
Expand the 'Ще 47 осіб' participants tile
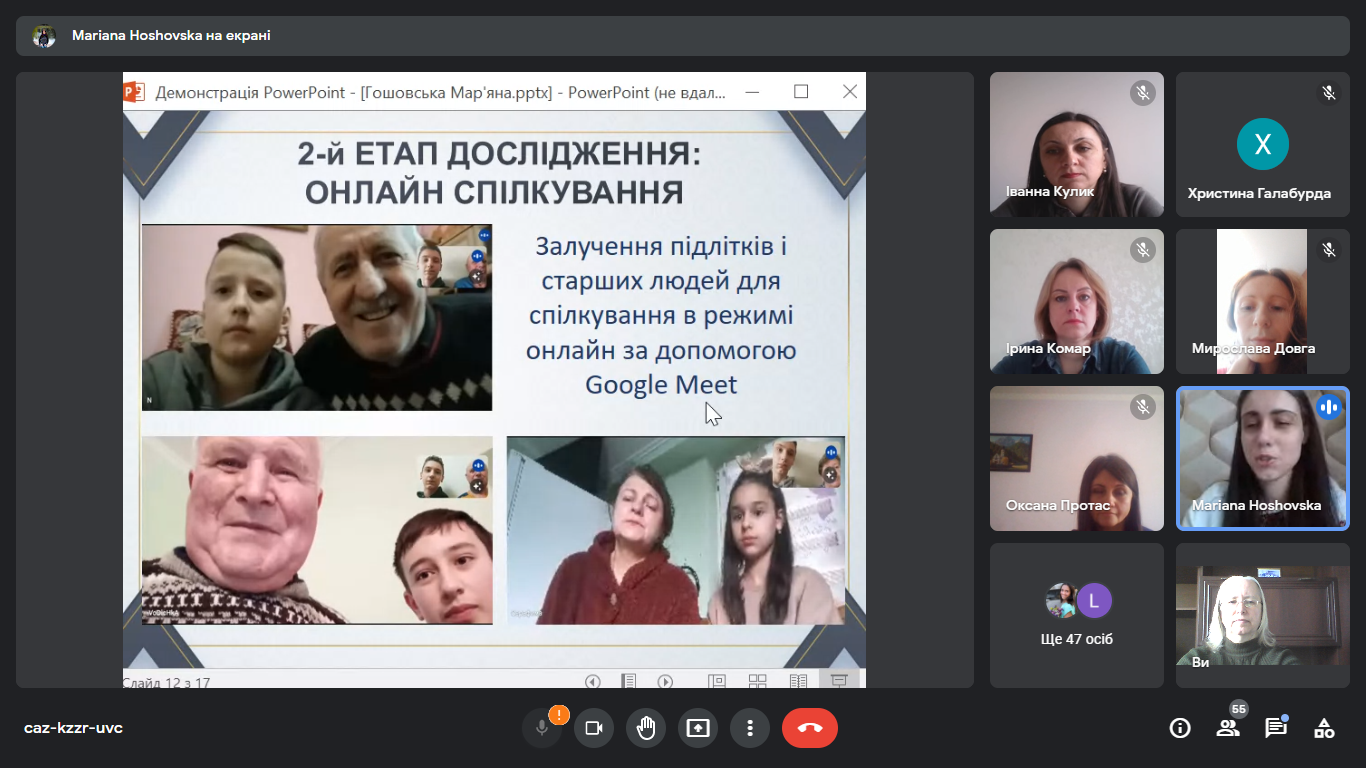click(x=1077, y=615)
